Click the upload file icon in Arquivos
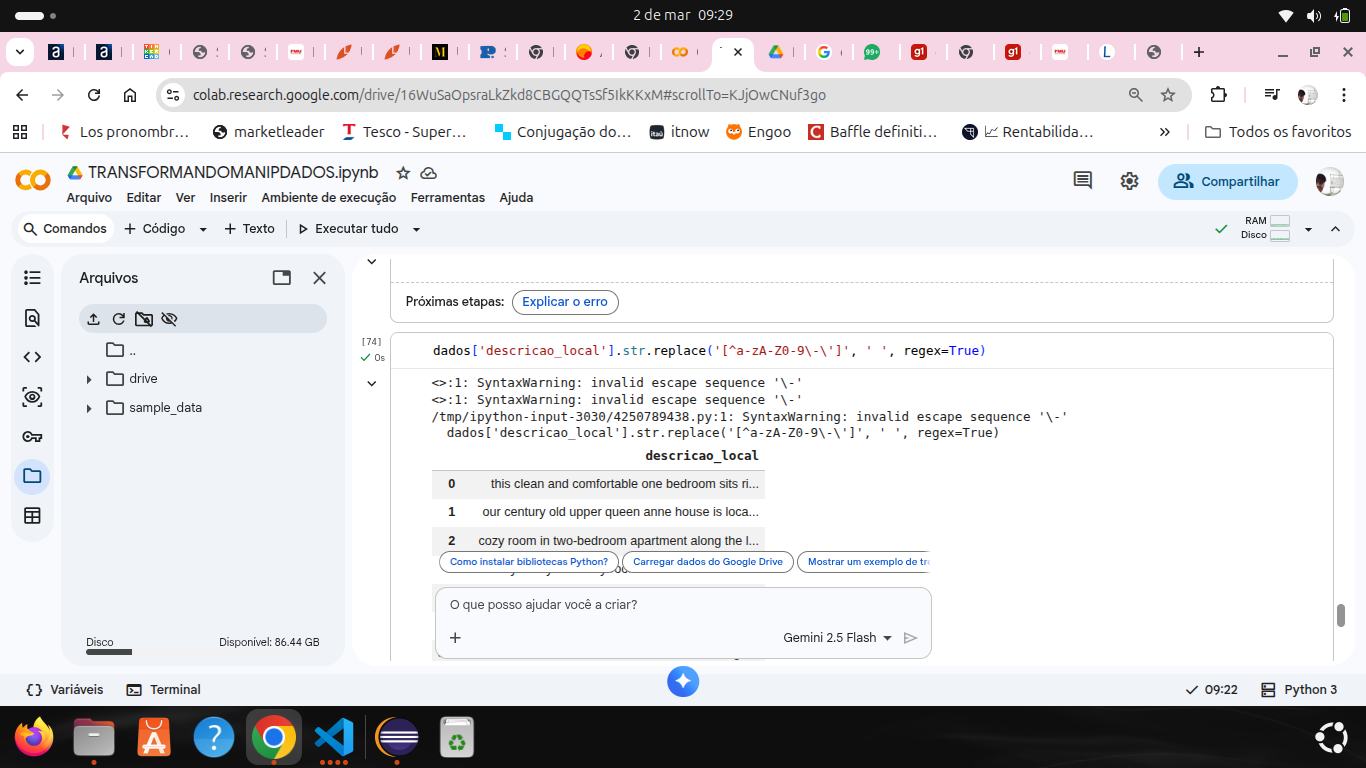This screenshot has width=1366, height=768. (93, 319)
